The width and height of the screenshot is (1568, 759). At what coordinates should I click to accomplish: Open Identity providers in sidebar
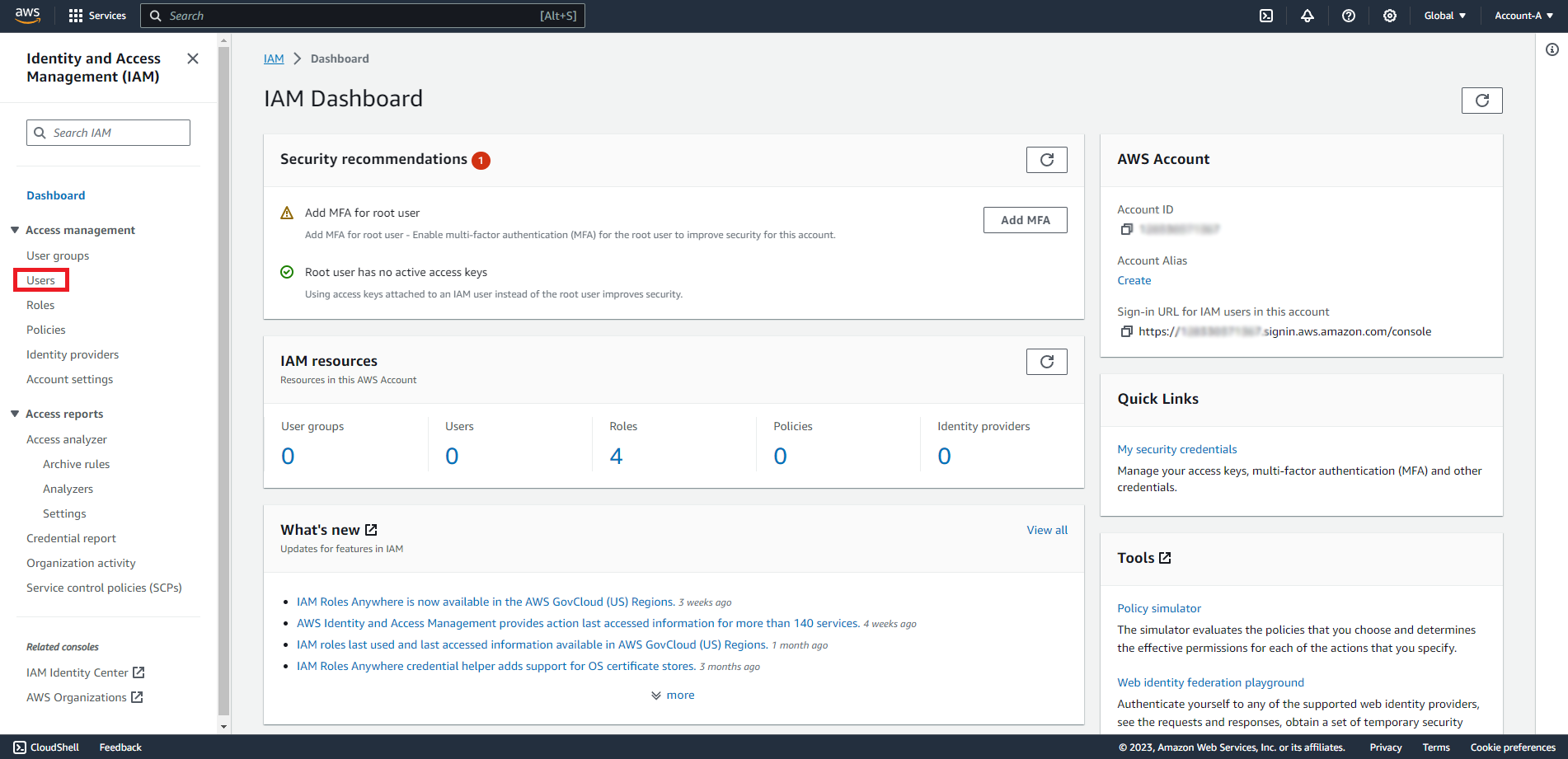point(73,354)
